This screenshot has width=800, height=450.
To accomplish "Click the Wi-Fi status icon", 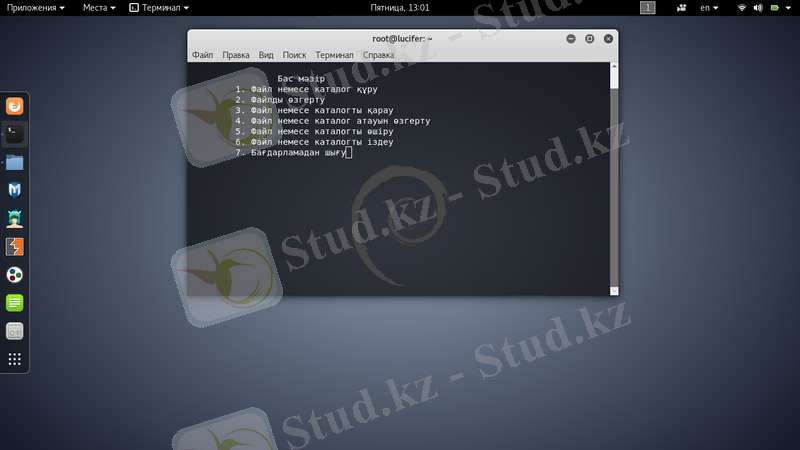I will click(742, 7).
